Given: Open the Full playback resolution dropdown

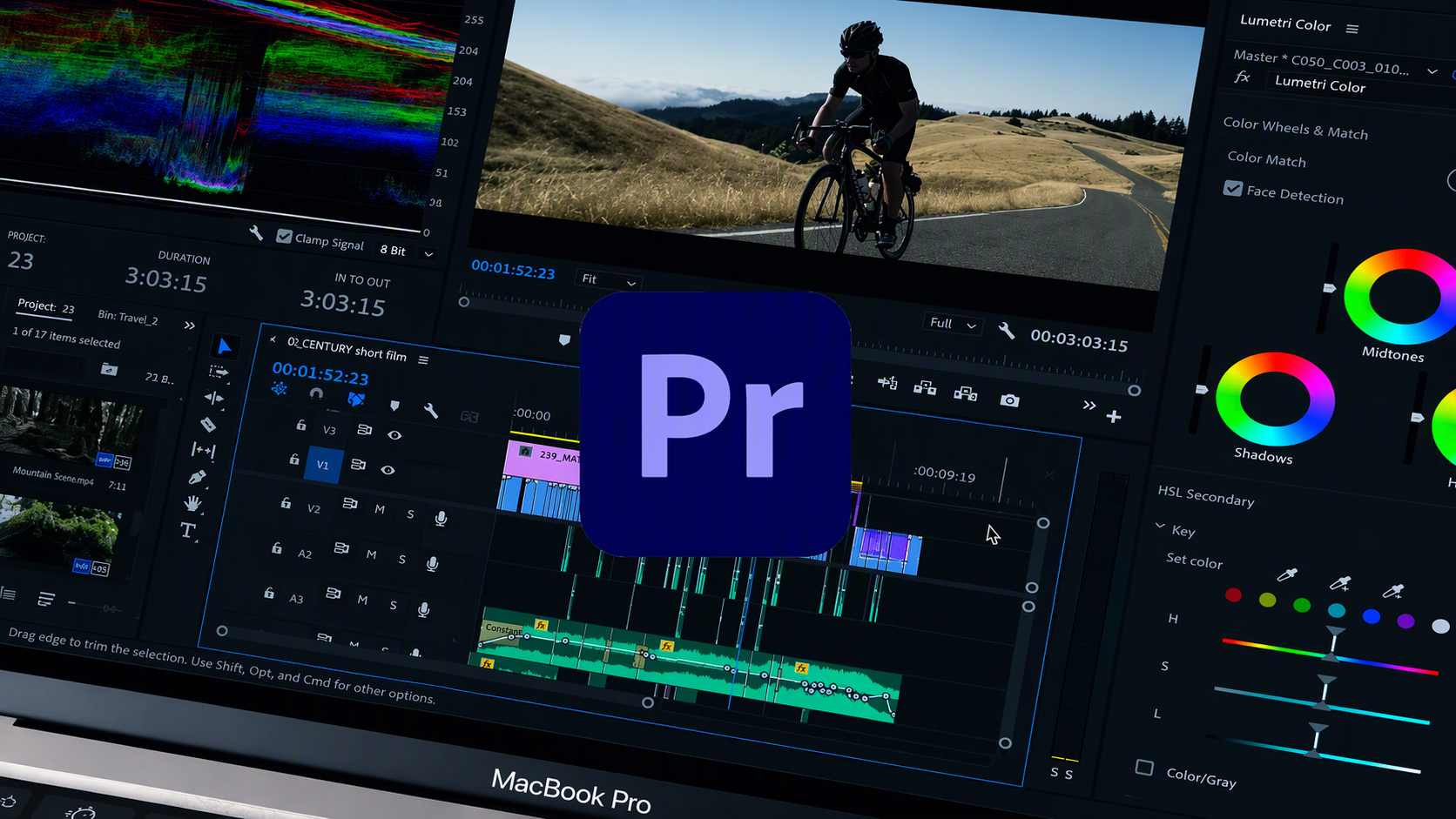Looking at the screenshot, I should [x=951, y=324].
